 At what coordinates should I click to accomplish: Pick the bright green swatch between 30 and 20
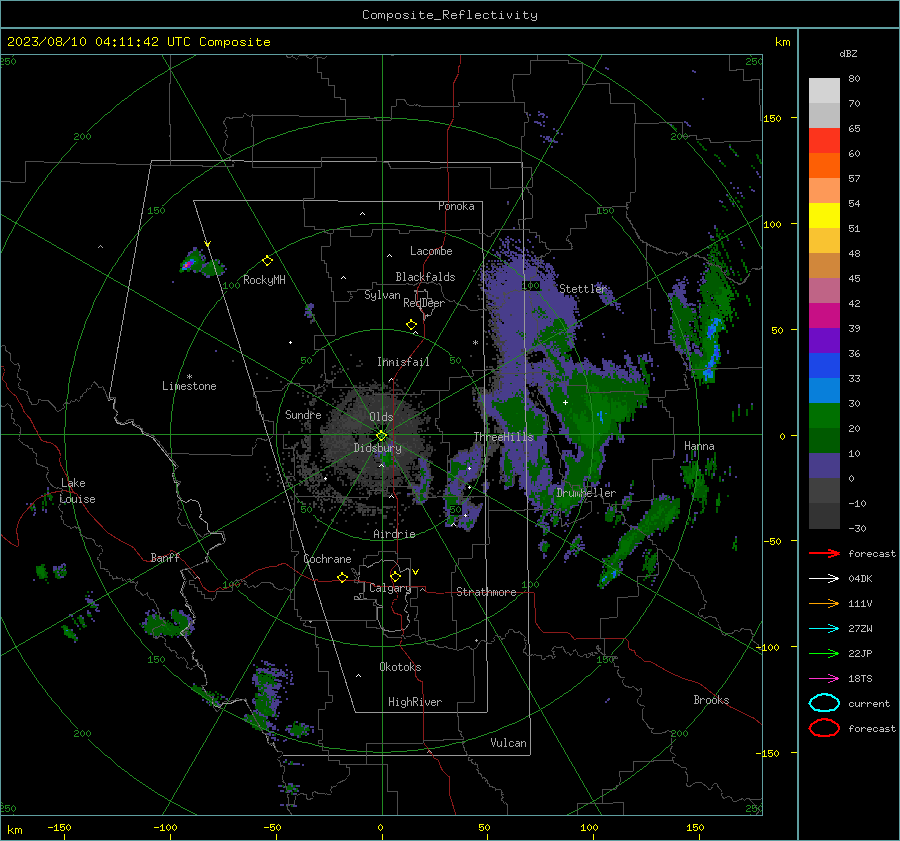click(x=824, y=416)
